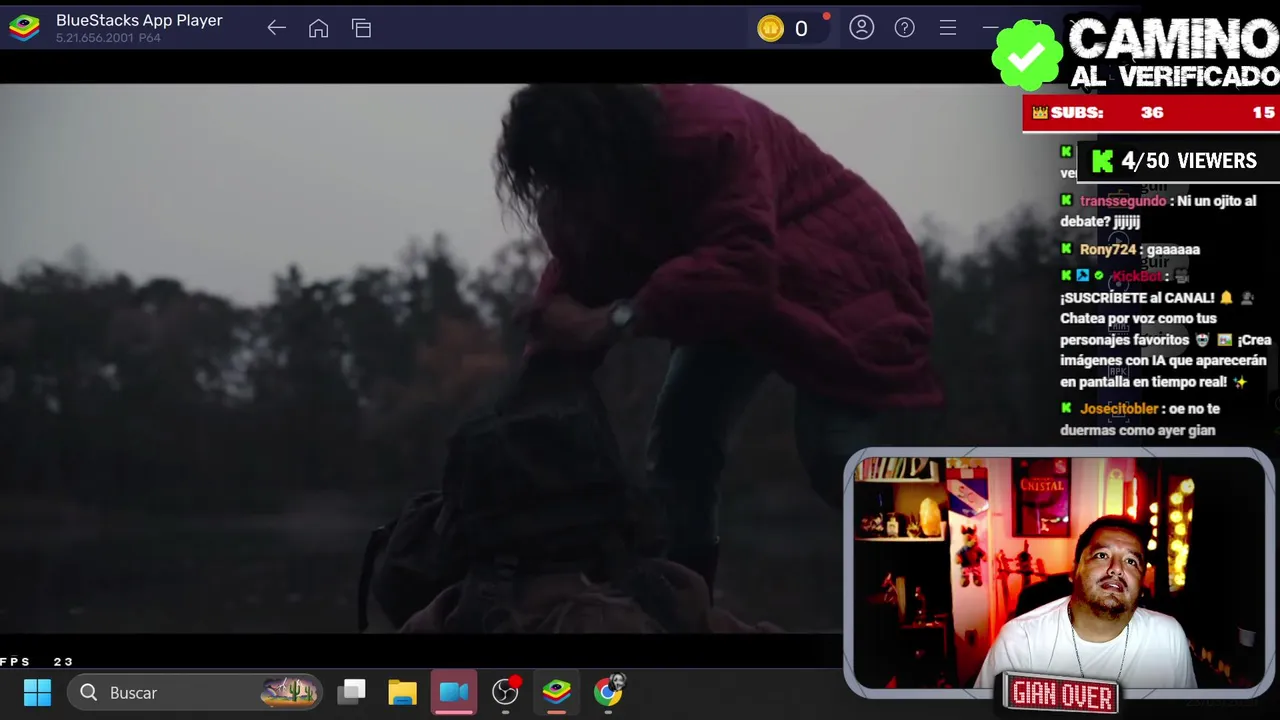Image resolution: width=1280 pixels, height=720 pixels.
Task: Click chat username 'Josecitobler'
Action: 1119,409
